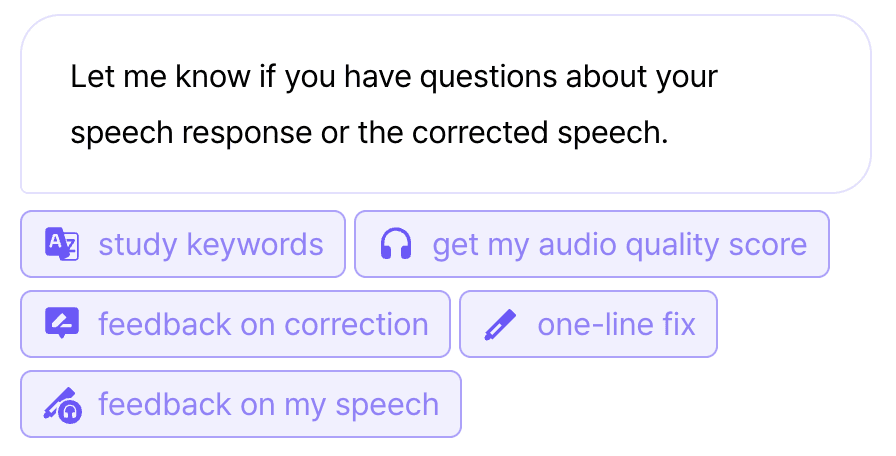Image resolution: width=896 pixels, height=456 pixels.
Task: Click the chat-edit icon on feedback on correction
Action: click(62, 324)
